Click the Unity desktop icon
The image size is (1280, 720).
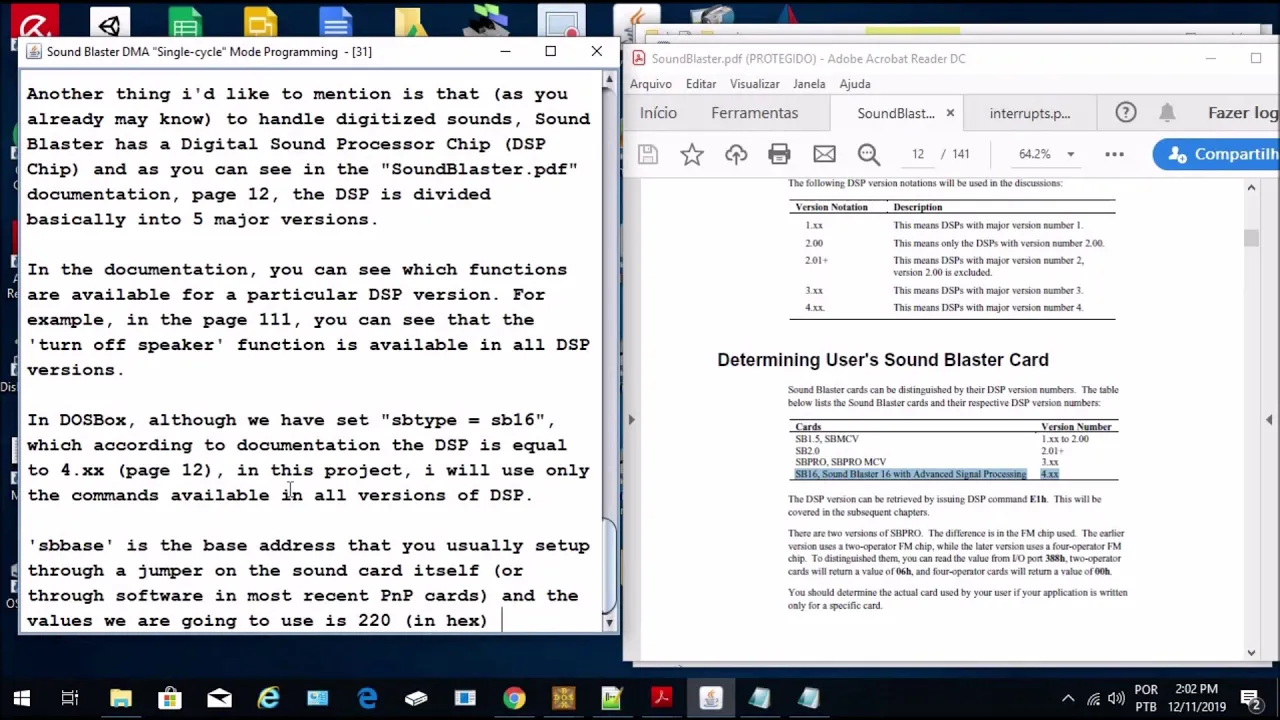pyautogui.click(x=109, y=25)
